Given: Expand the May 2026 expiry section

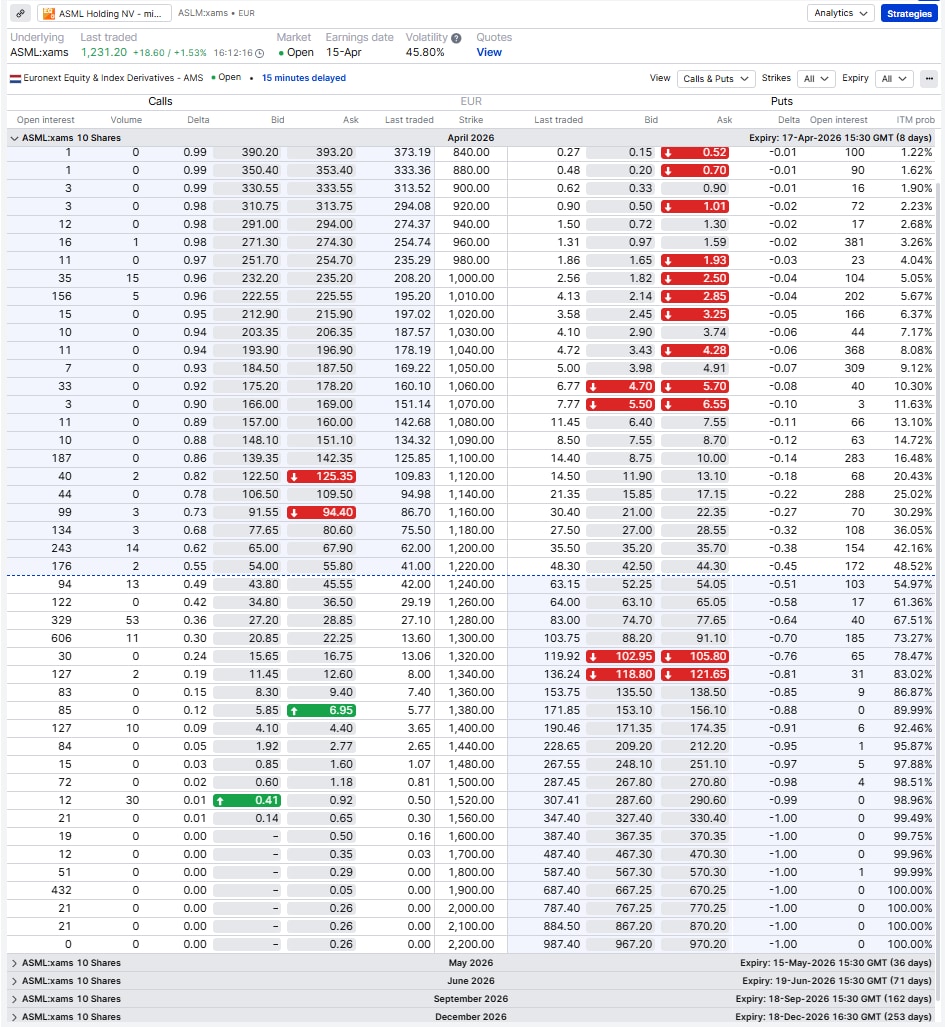Looking at the screenshot, I should coord(13,962).
